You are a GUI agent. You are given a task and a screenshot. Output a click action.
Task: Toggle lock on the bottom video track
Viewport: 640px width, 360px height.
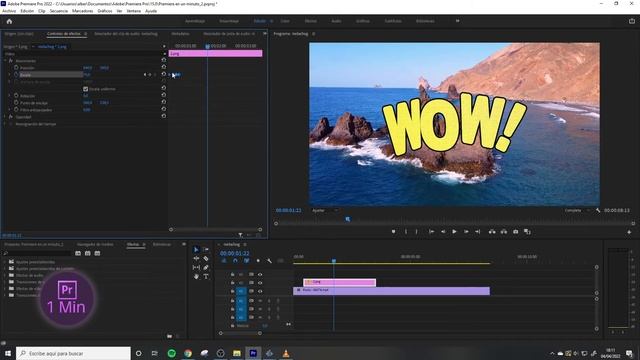232,291
